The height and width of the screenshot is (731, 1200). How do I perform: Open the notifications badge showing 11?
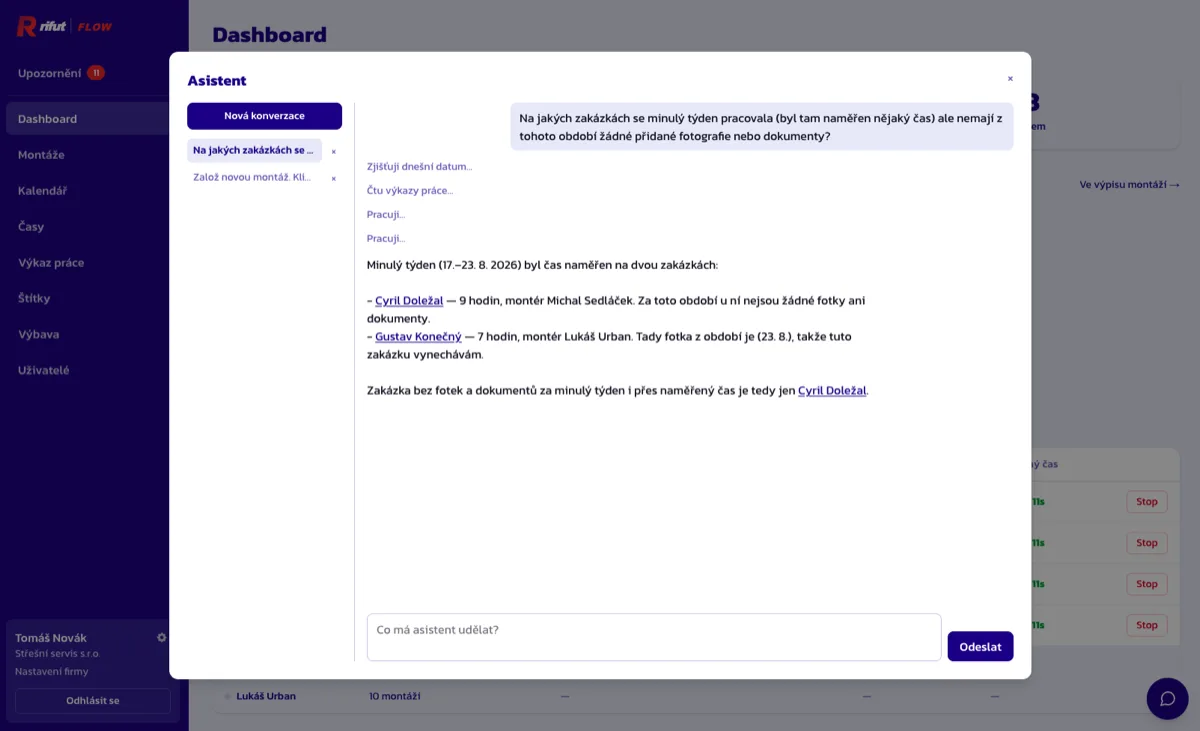96,73
